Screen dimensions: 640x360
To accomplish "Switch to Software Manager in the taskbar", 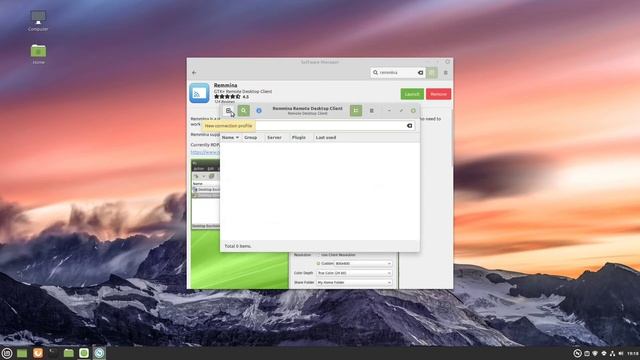I will click(84, 353).
